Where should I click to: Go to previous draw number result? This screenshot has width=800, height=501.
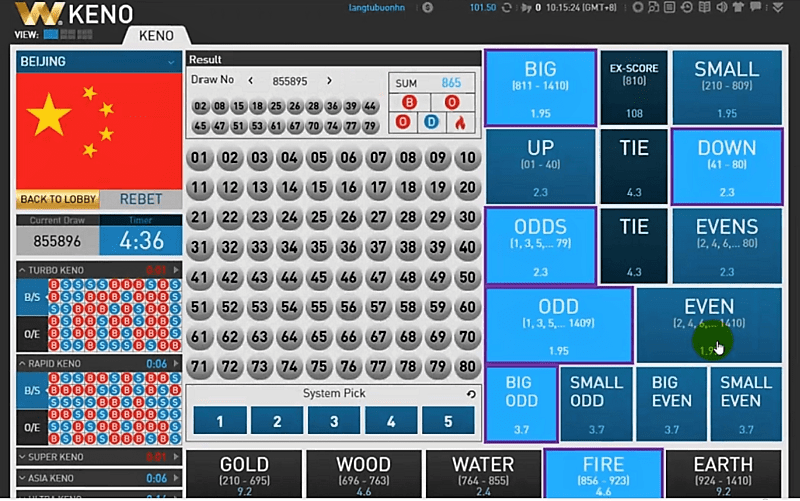251,81
